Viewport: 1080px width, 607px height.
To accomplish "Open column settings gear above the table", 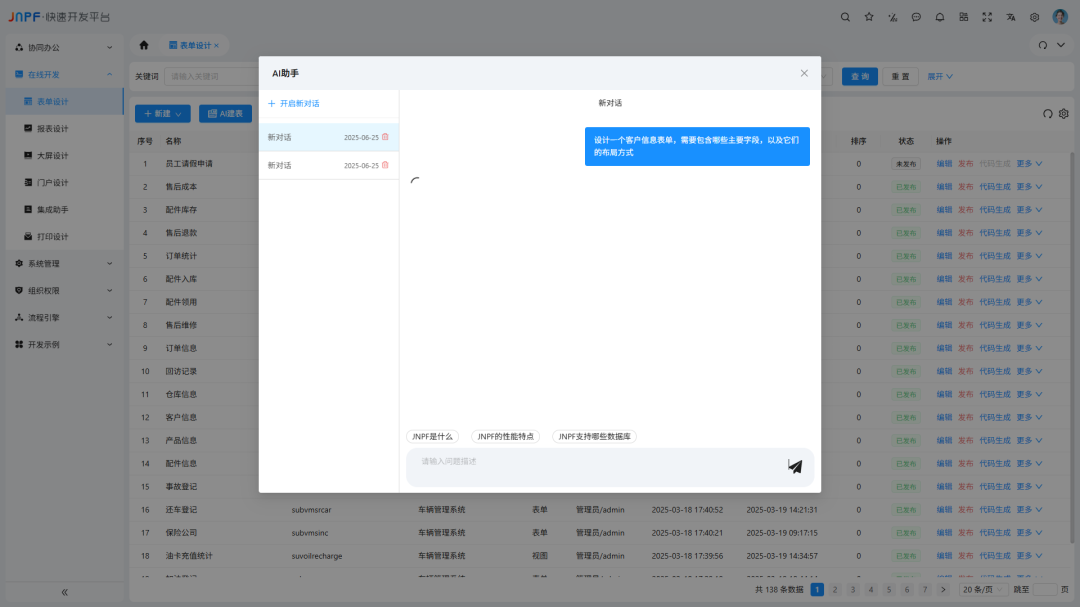I will coord(1063,114).
